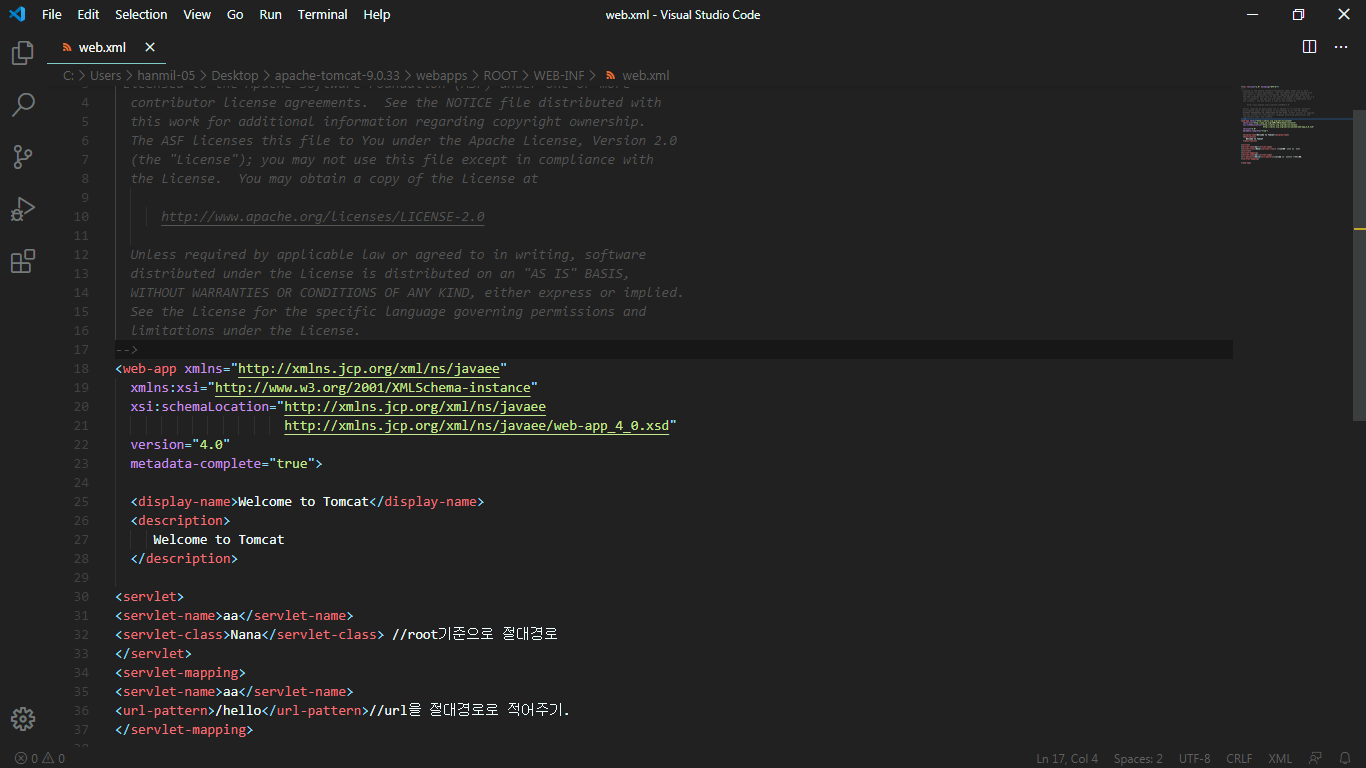Click the opening servlet tag on line 30
This screenshot has width=1366, height=768.
tap(149, 596)
